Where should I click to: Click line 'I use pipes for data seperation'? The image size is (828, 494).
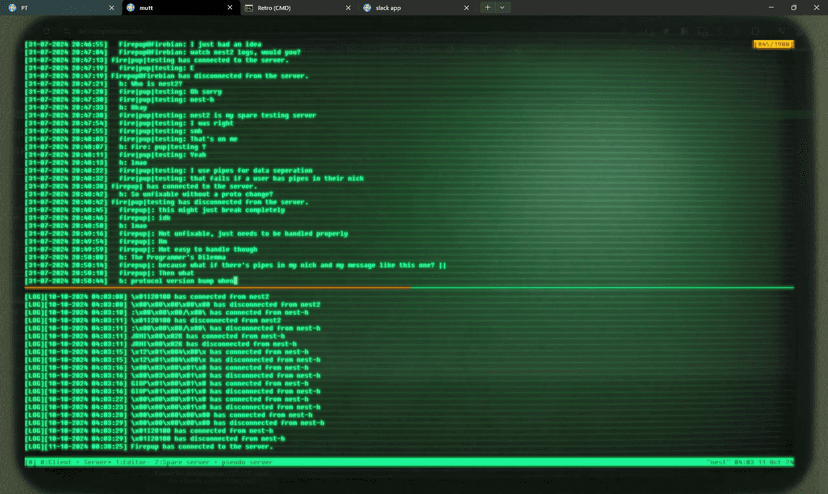pos(251,171)
